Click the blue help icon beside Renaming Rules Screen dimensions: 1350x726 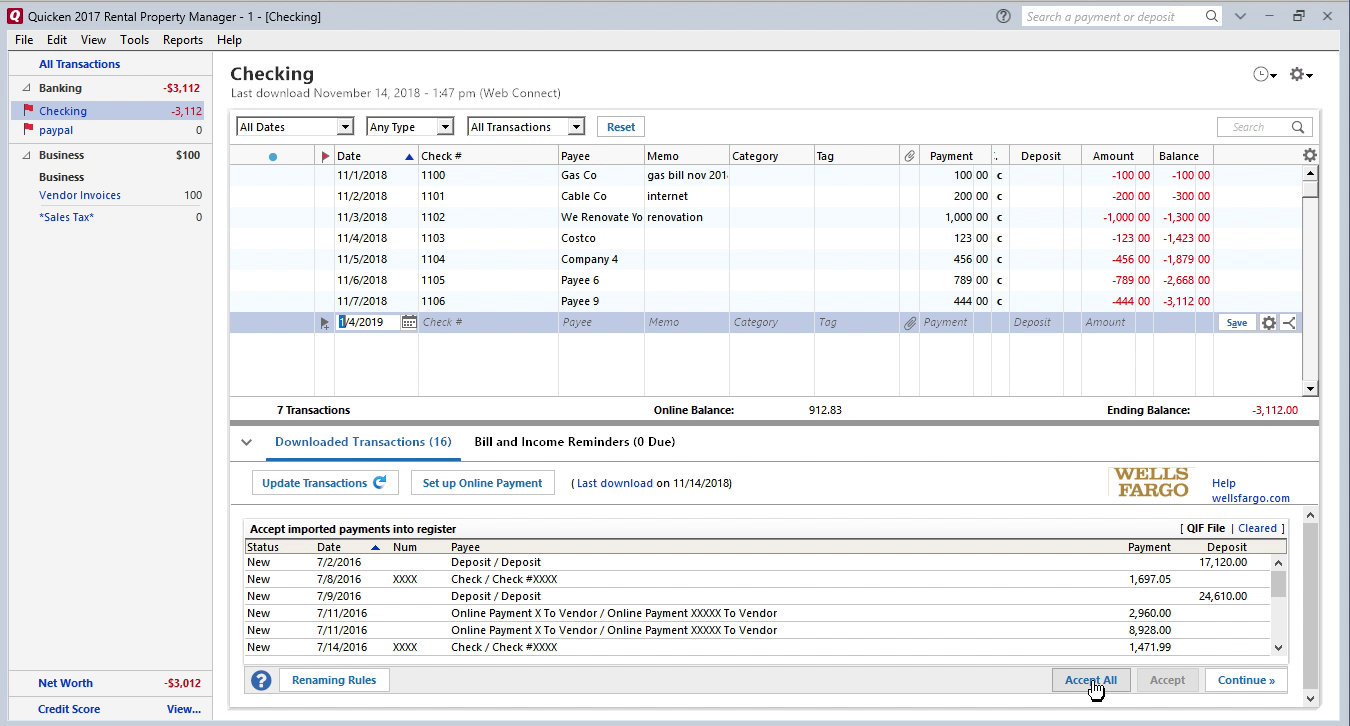pos(261,680)
